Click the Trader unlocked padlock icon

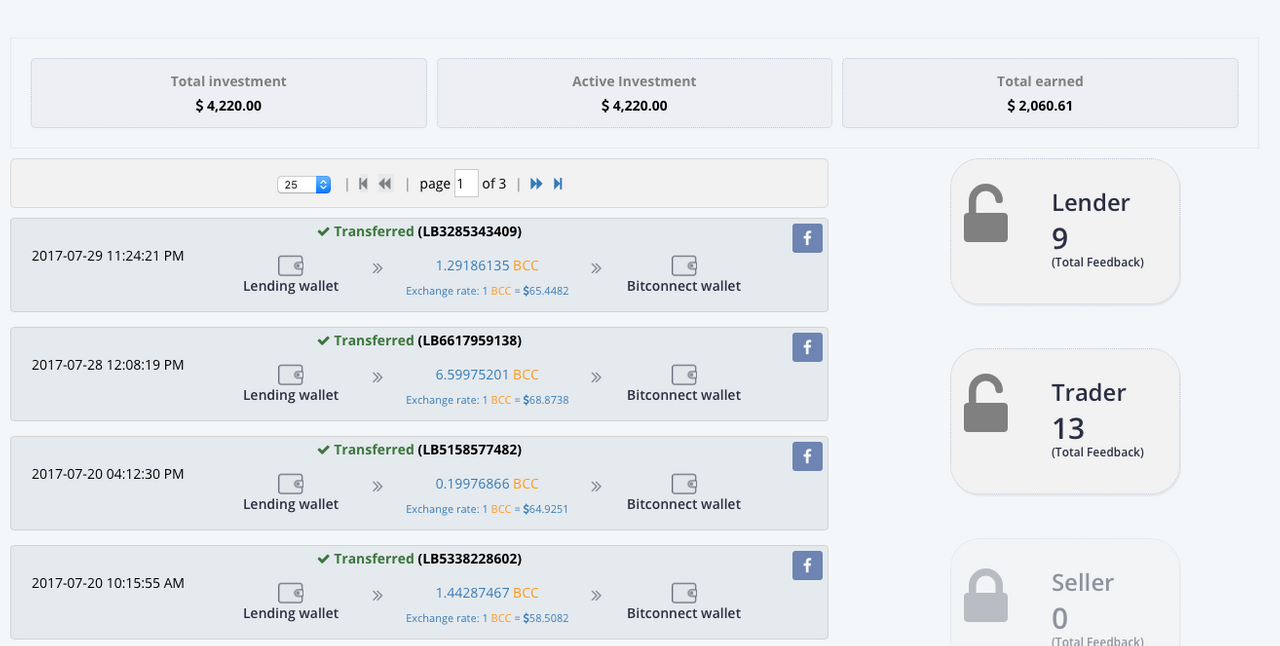(985, 403)
